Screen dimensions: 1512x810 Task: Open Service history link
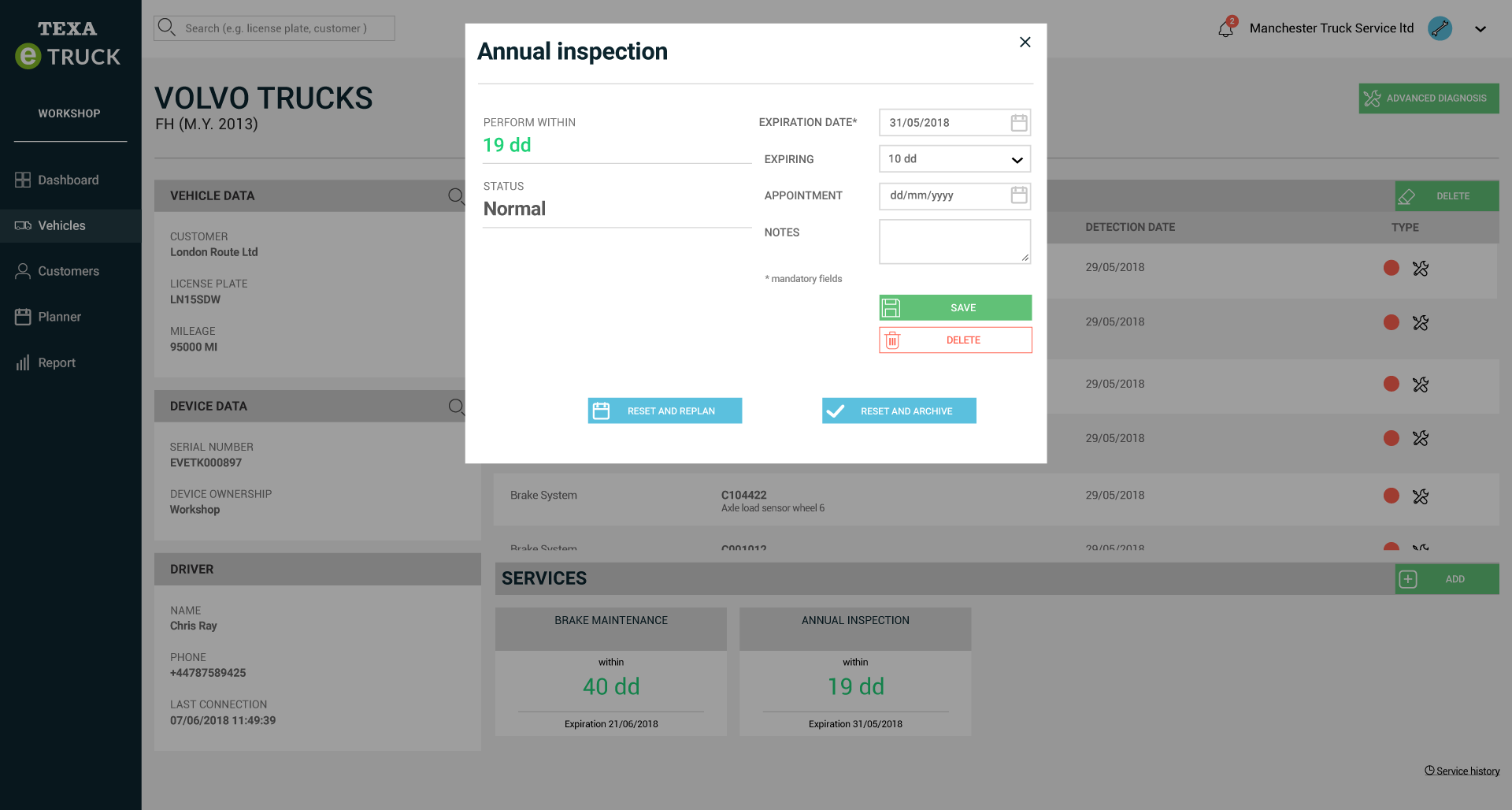click(1462, 771)
